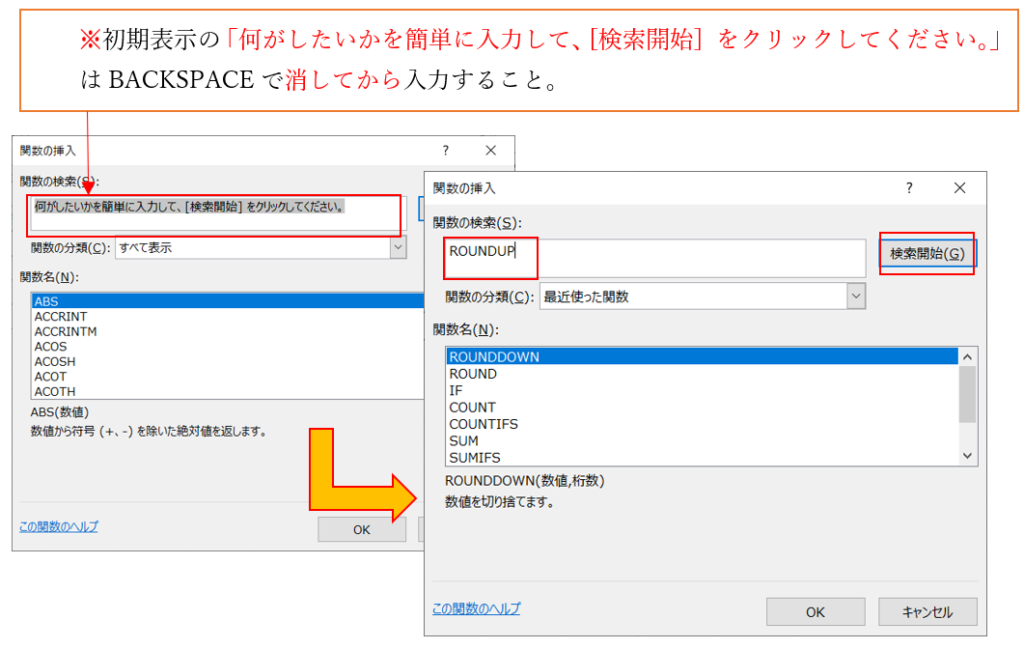The width and height of the screenshot is (1024, 649).
Task: Click the function list scroll-down arrow
Action: point(967,456)
